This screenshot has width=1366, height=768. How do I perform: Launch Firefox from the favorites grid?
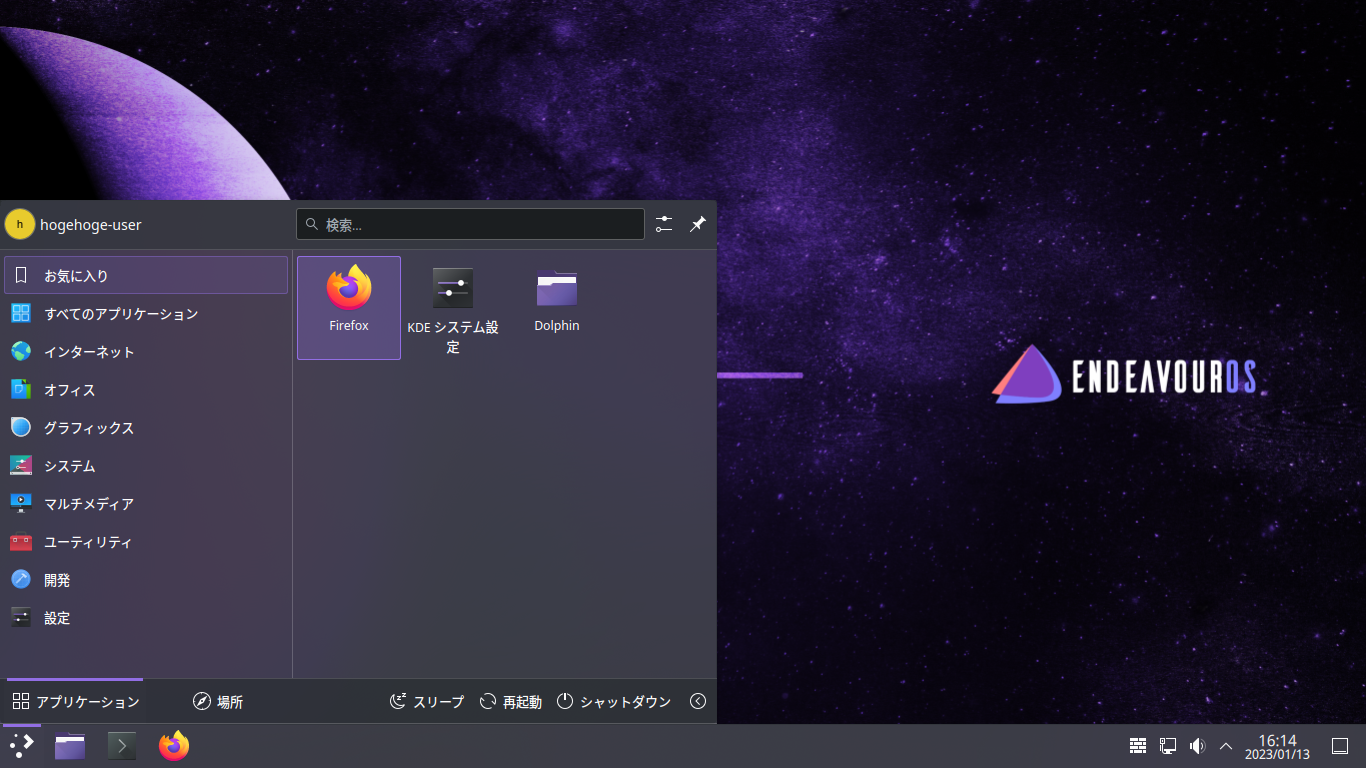(349, 308)
